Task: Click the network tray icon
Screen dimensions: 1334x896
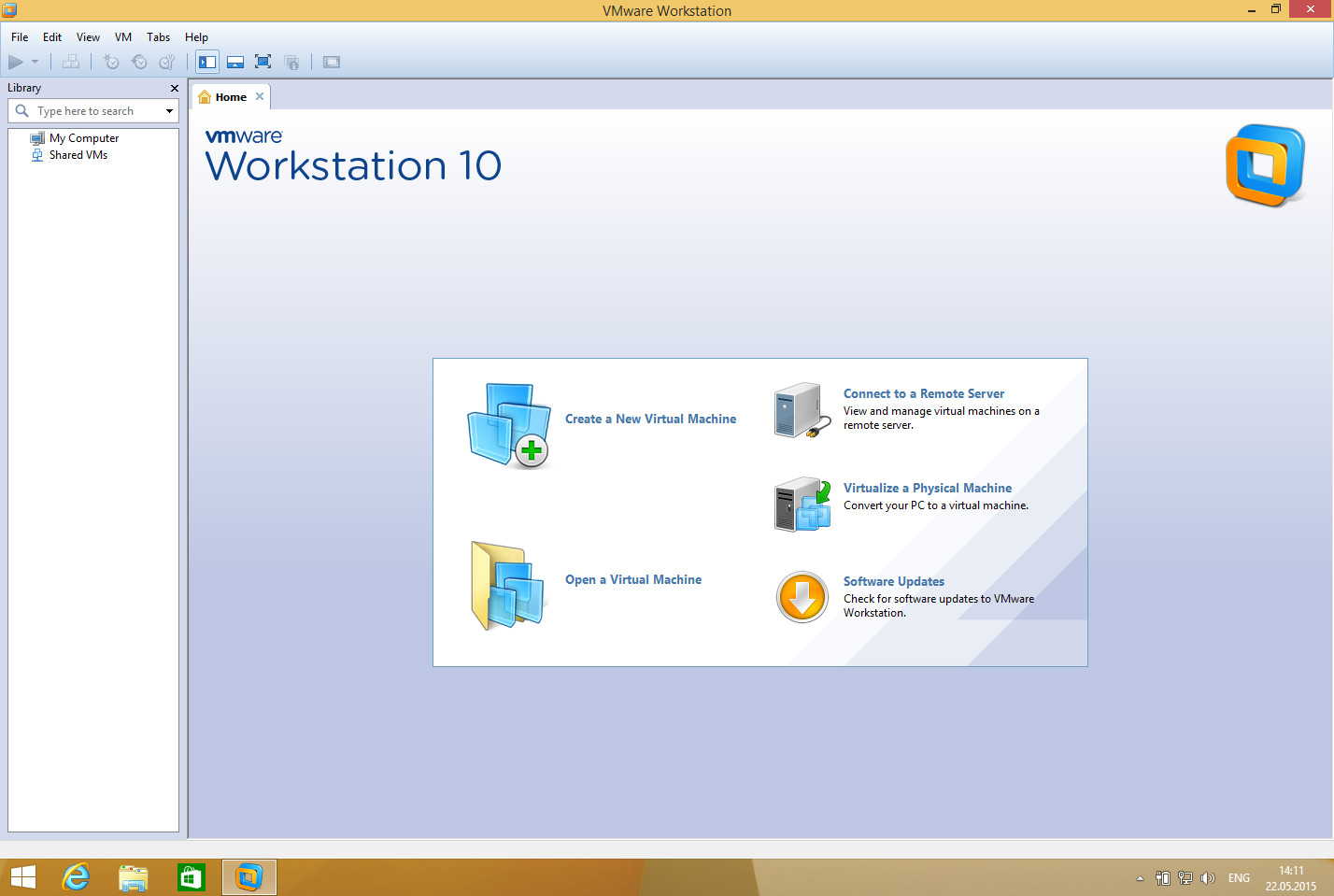Action: pos(1185,878)
